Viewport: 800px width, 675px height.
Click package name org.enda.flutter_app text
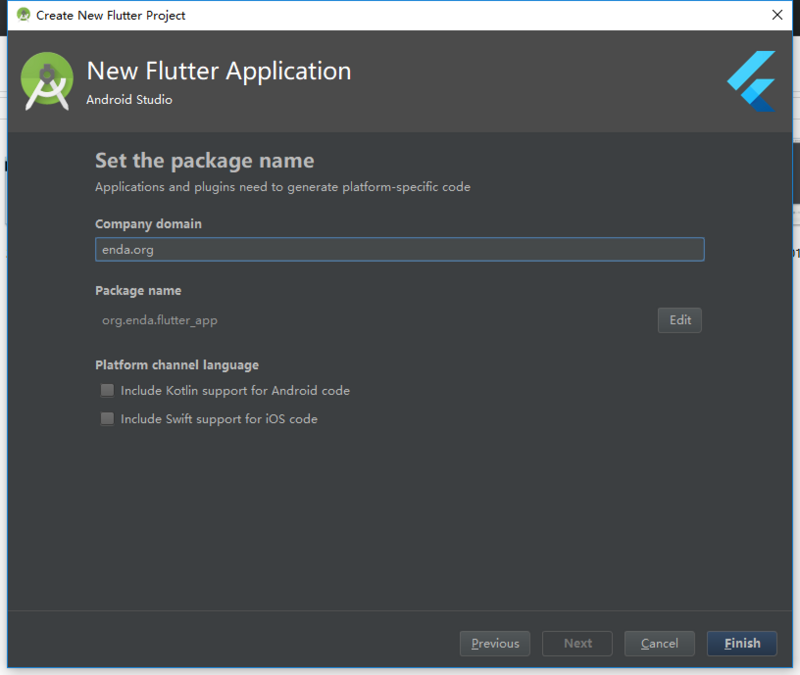pos(160,320)
